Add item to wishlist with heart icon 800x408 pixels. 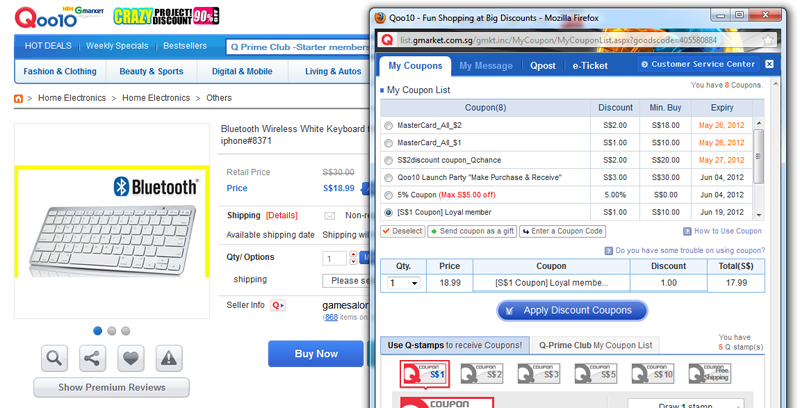131,357
